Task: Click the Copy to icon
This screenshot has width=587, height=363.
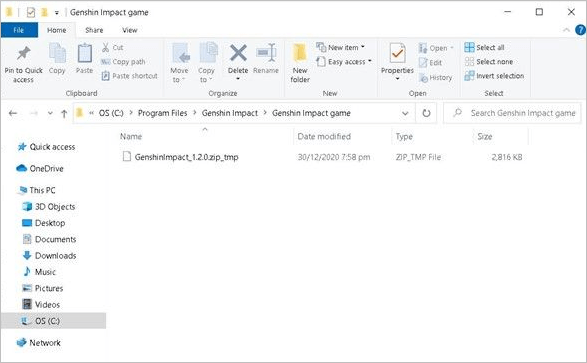Action: (208, 53)
